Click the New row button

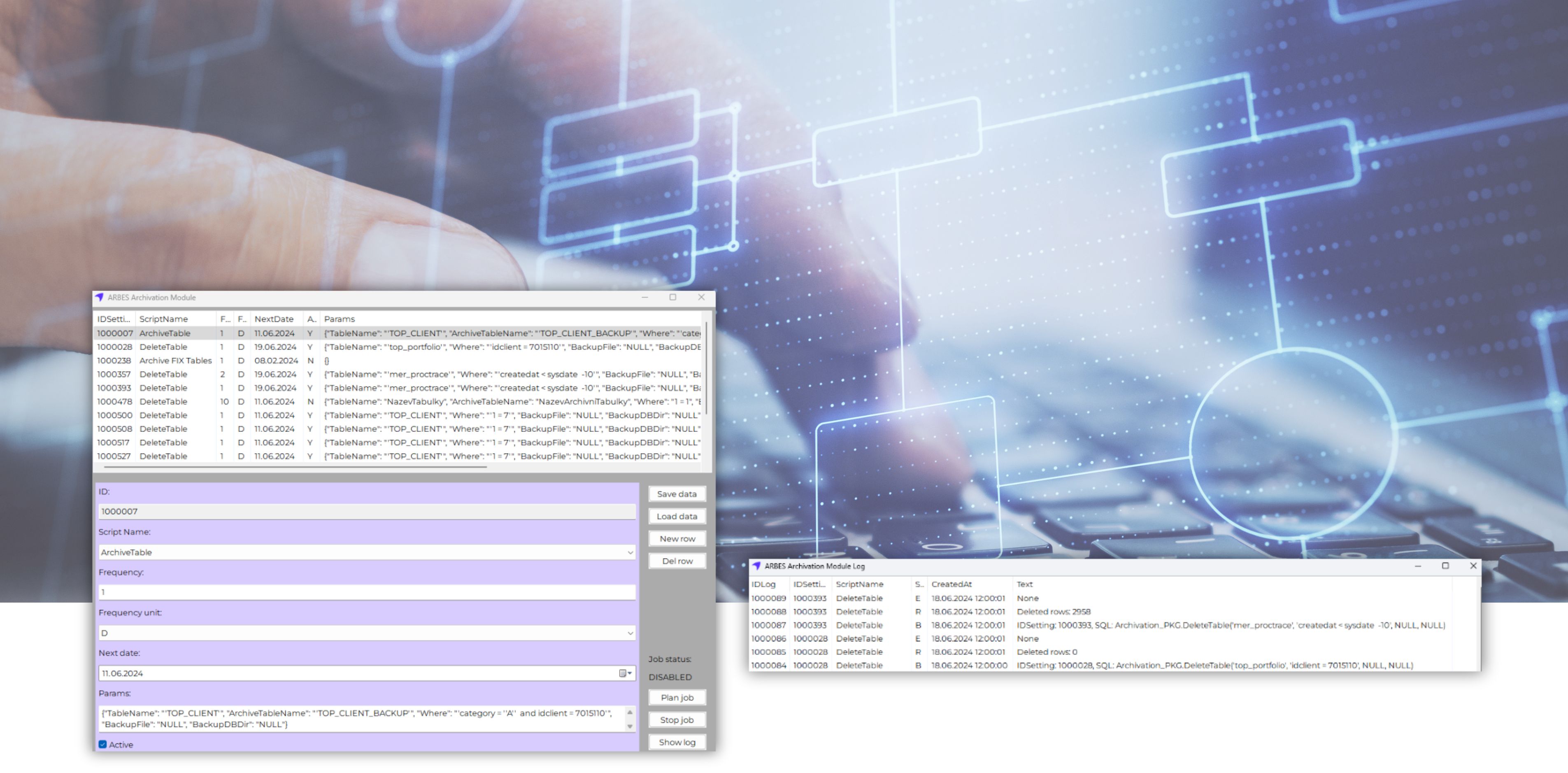(x=677, y=539)
